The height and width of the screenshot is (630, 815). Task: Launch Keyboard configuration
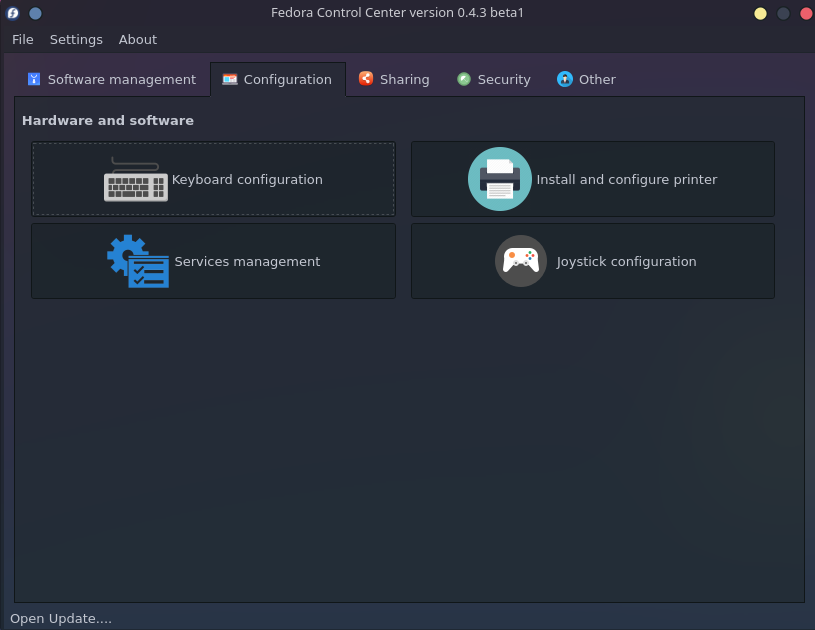click(x=214, y=179)
